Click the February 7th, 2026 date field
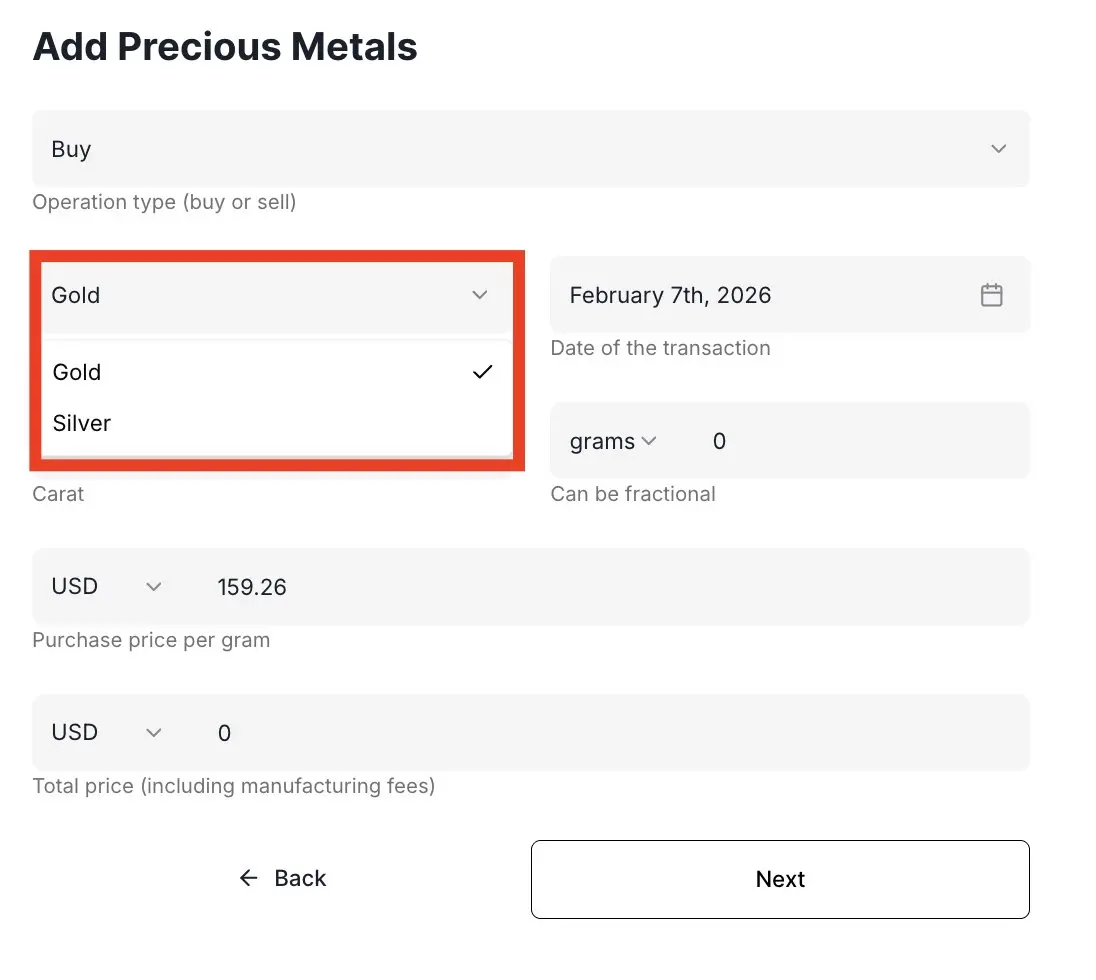 [x=760, y=295]
